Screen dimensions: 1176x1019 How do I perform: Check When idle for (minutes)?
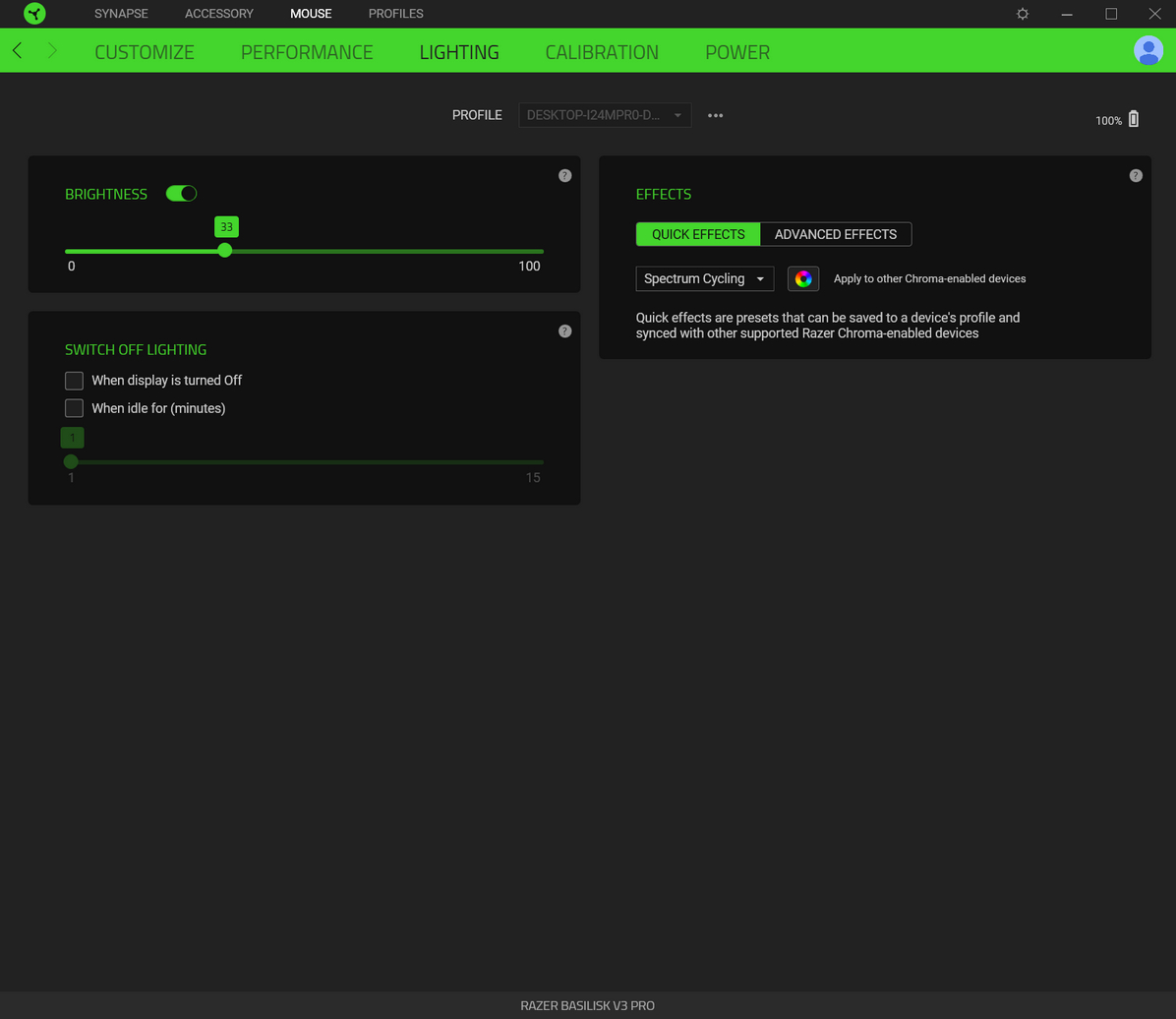(75, 408)
